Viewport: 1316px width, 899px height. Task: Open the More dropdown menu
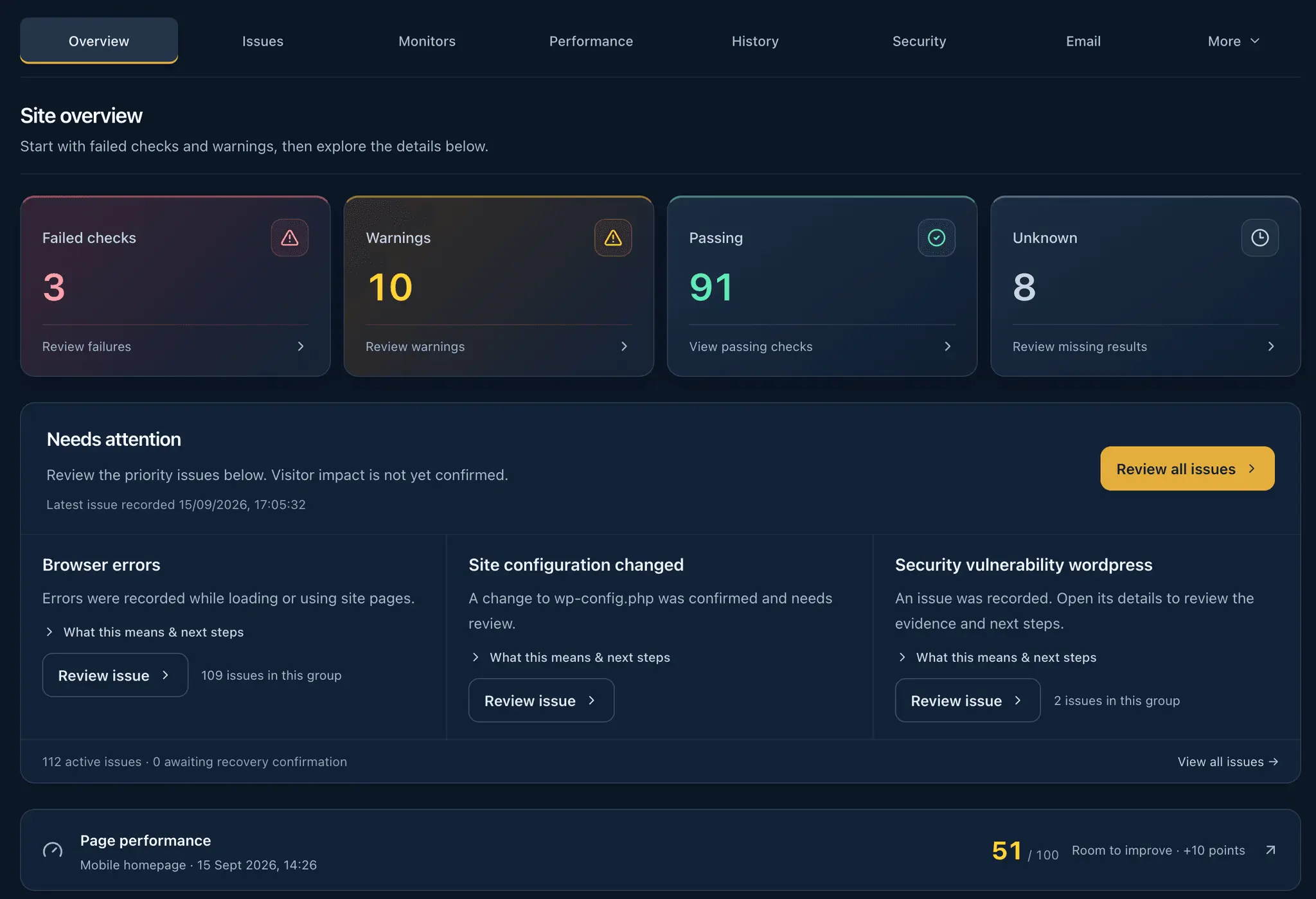[x=1234, y=41]
